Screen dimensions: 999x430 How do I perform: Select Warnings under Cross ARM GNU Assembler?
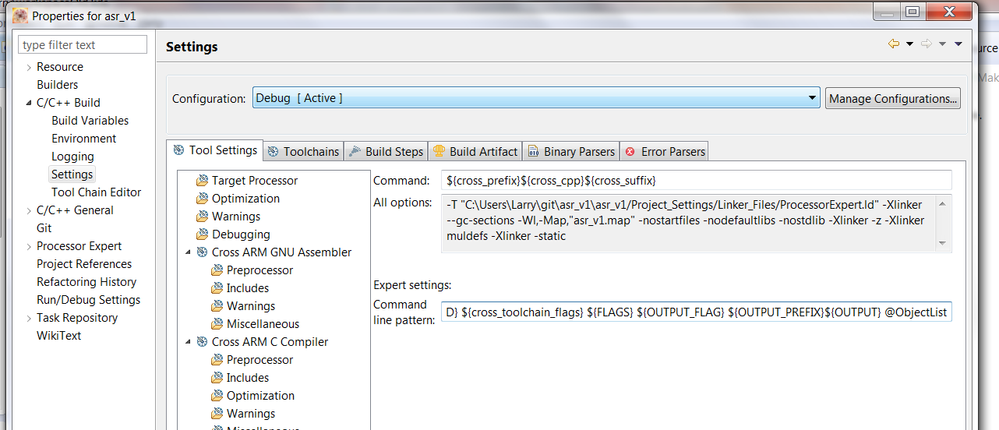[x=251, y=306]
